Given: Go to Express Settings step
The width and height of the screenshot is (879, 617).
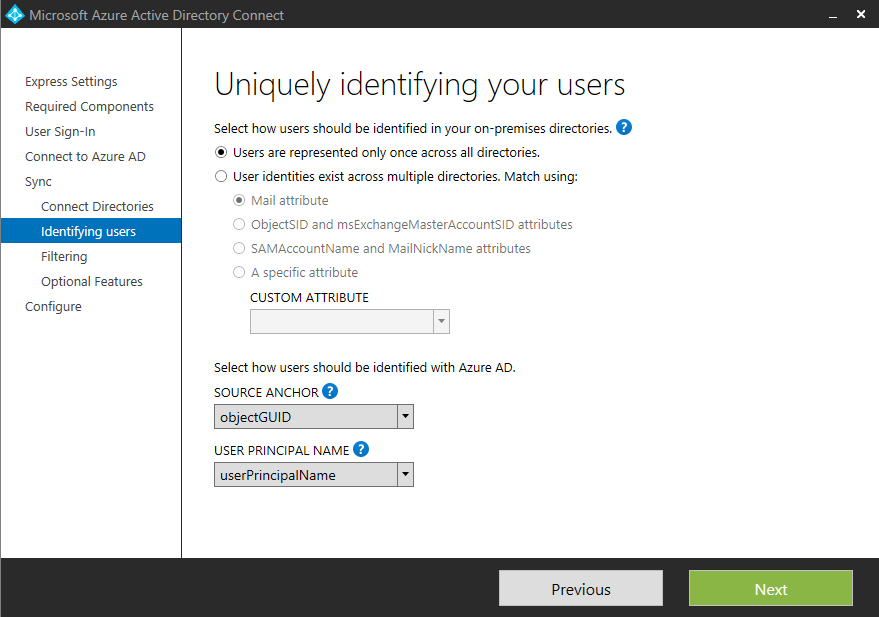Looking at the screenshot, I should pyautogui.click(x=71, y=82).
